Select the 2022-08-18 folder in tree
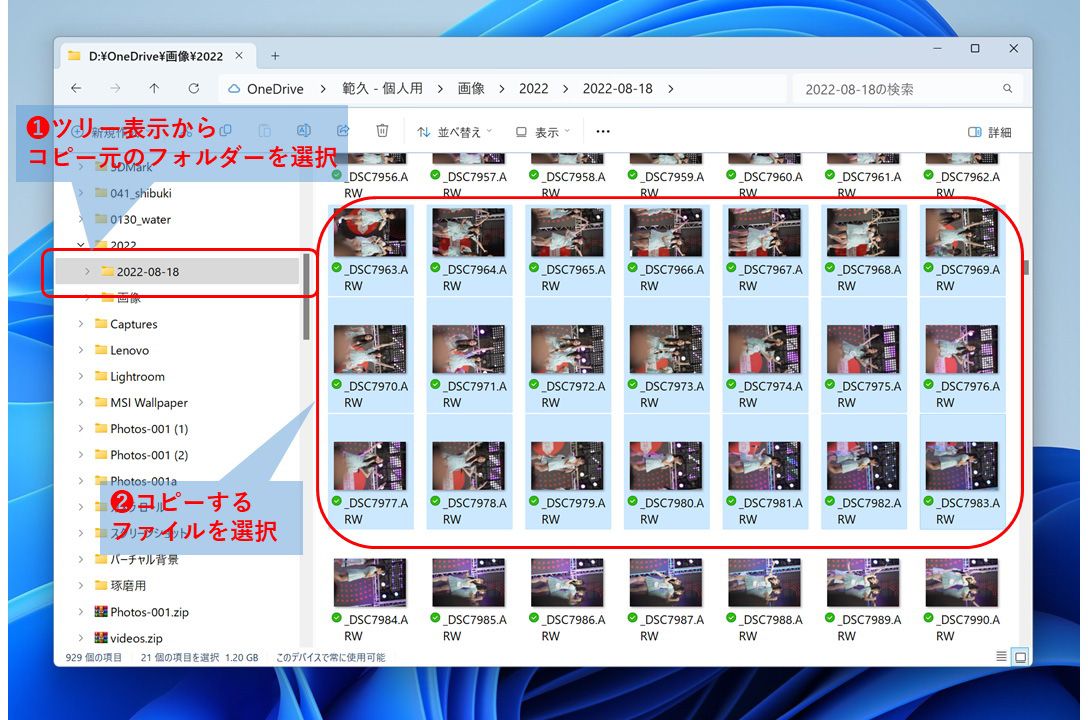The image size is (1088, 720). pos(177,272)
